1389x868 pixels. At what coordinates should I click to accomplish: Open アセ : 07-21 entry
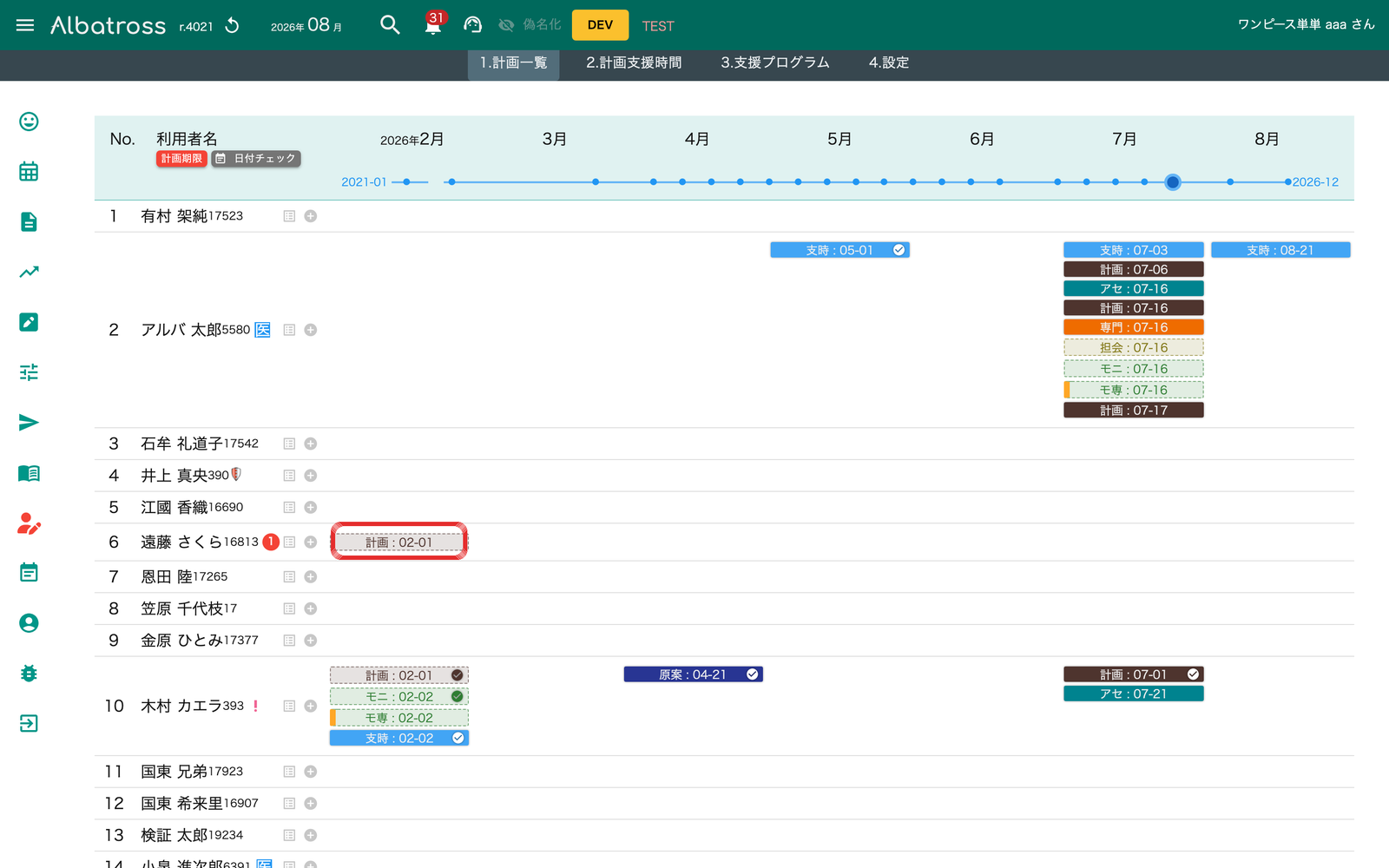1134,694
